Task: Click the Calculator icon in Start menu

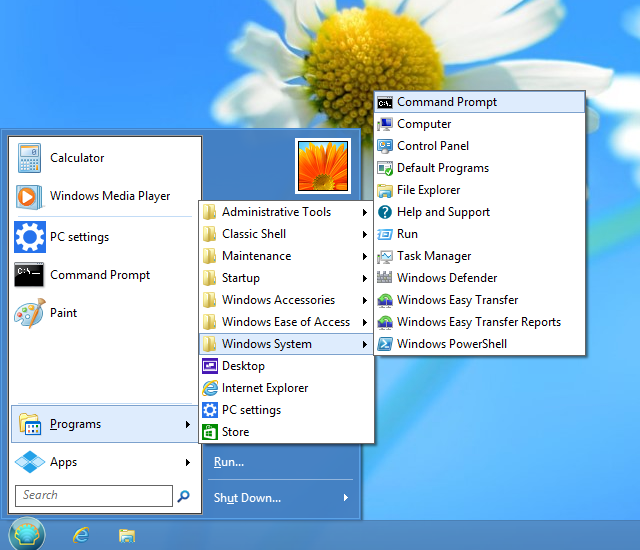Action: pos(29,158)
